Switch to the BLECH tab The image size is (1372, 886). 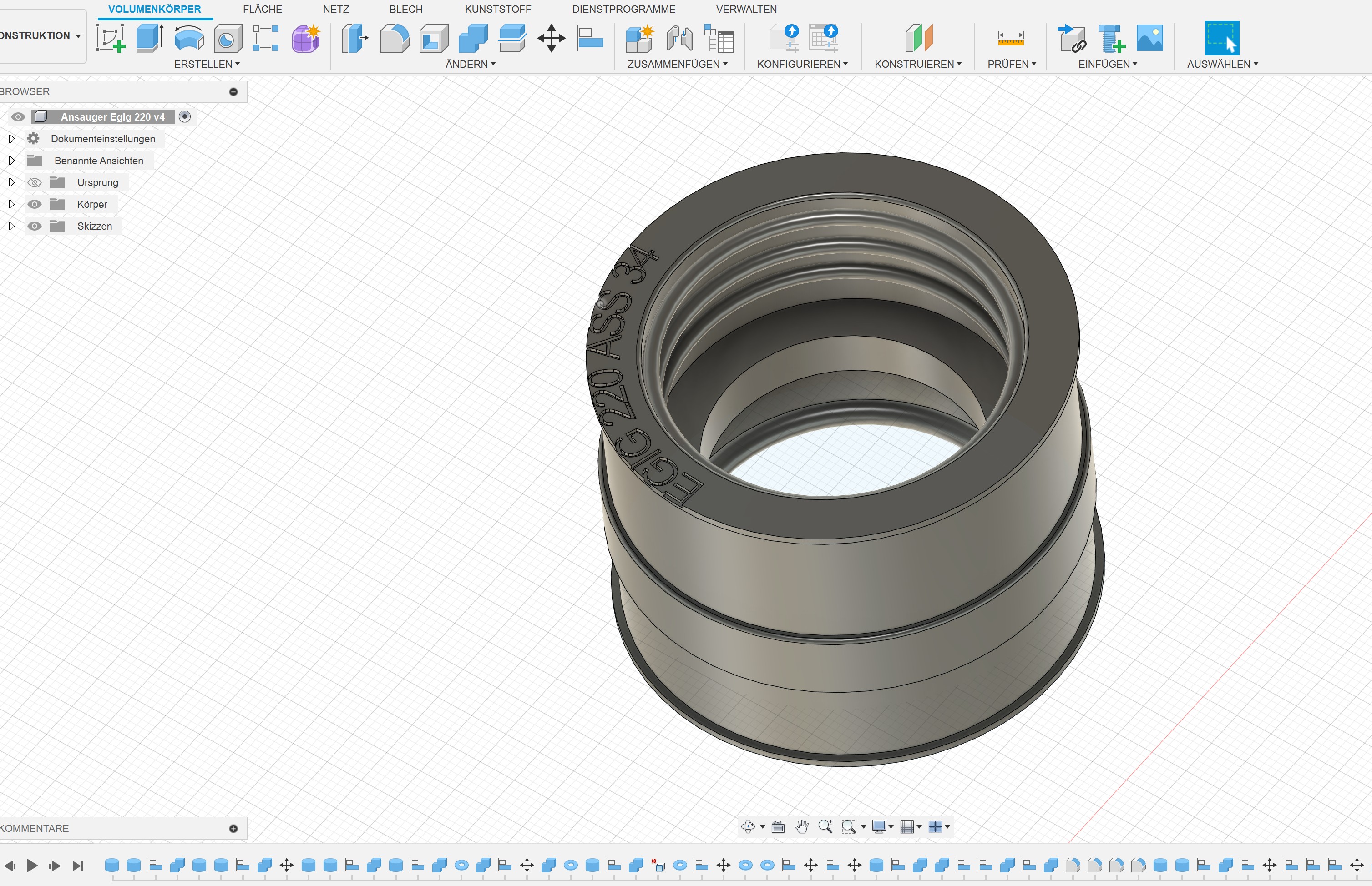(x=406, y=9)
